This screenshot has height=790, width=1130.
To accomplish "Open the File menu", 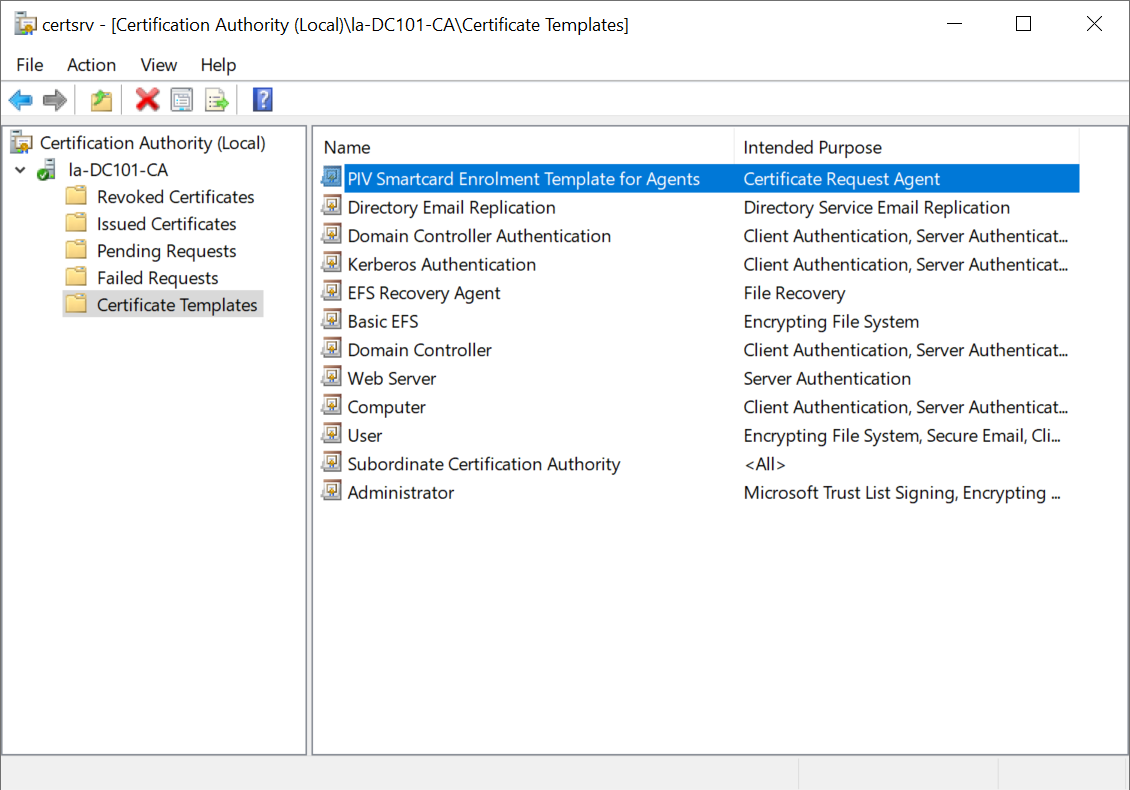I will pyautogui.click(x=30, y=65).
